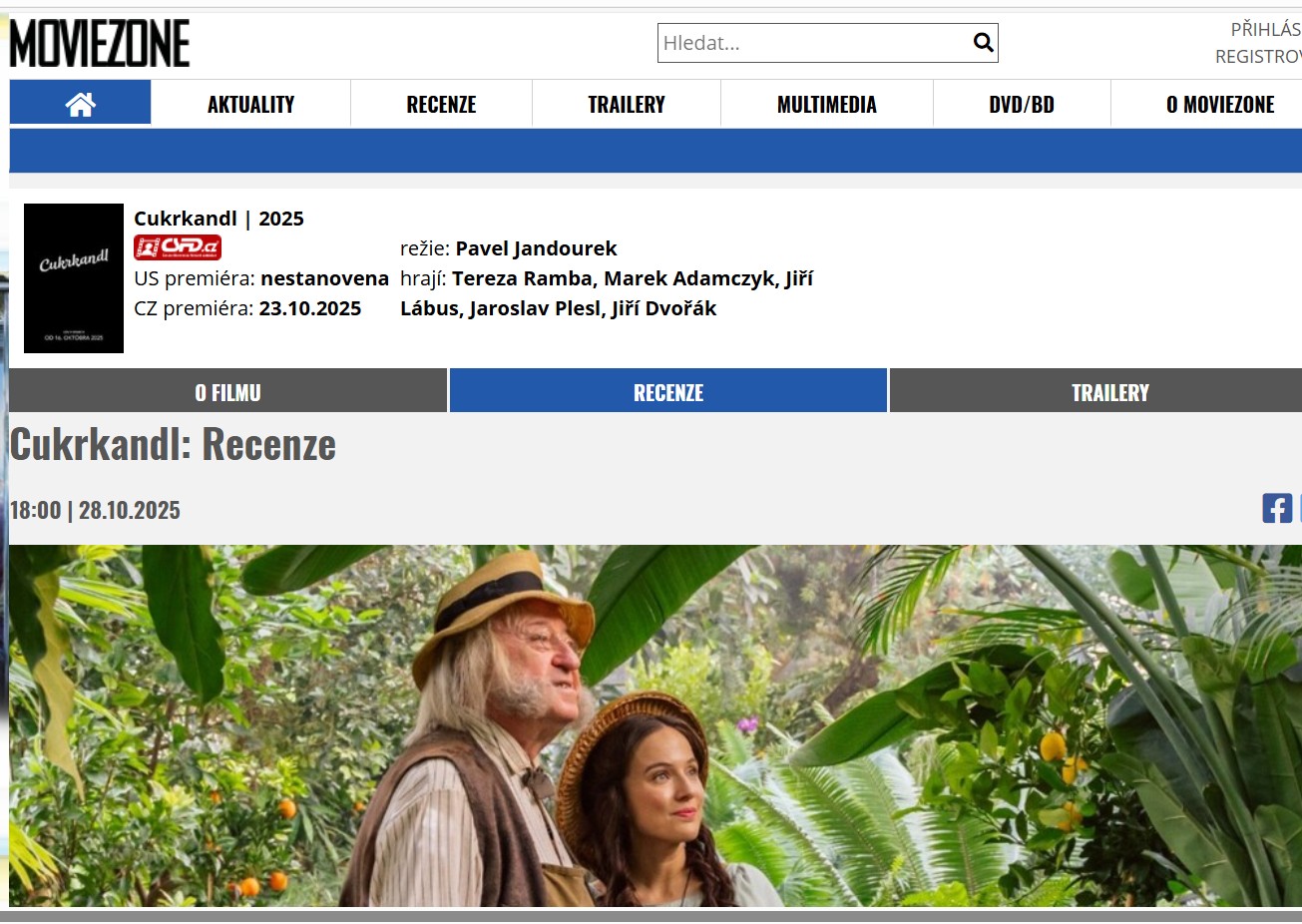Open the ČSFD.cz logo badge
Viewport: 1302px width, 924px height.
pyautogui.click(x=178, y=247)
